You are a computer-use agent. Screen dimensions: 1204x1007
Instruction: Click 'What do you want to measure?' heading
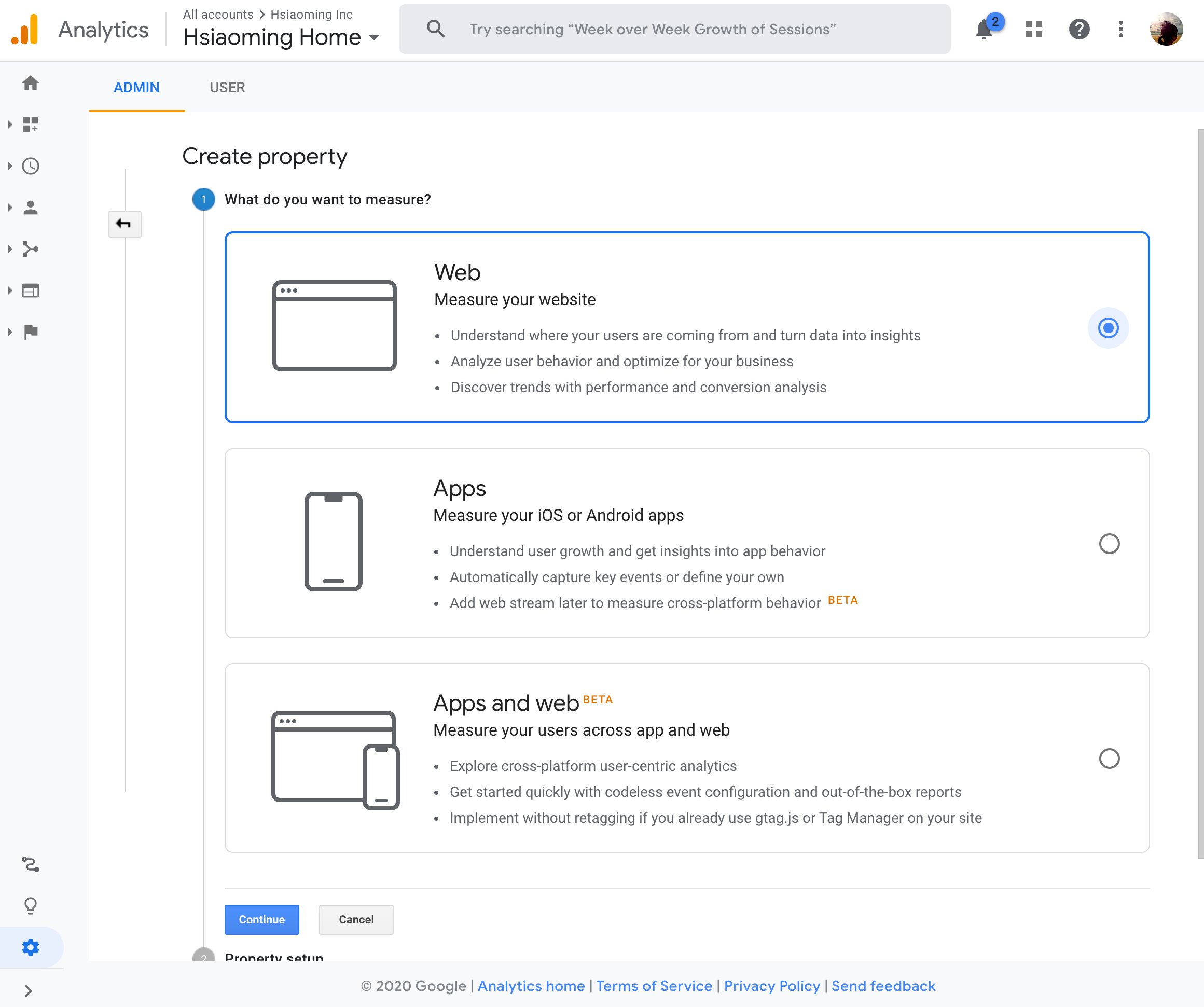(x=327, y=200)
